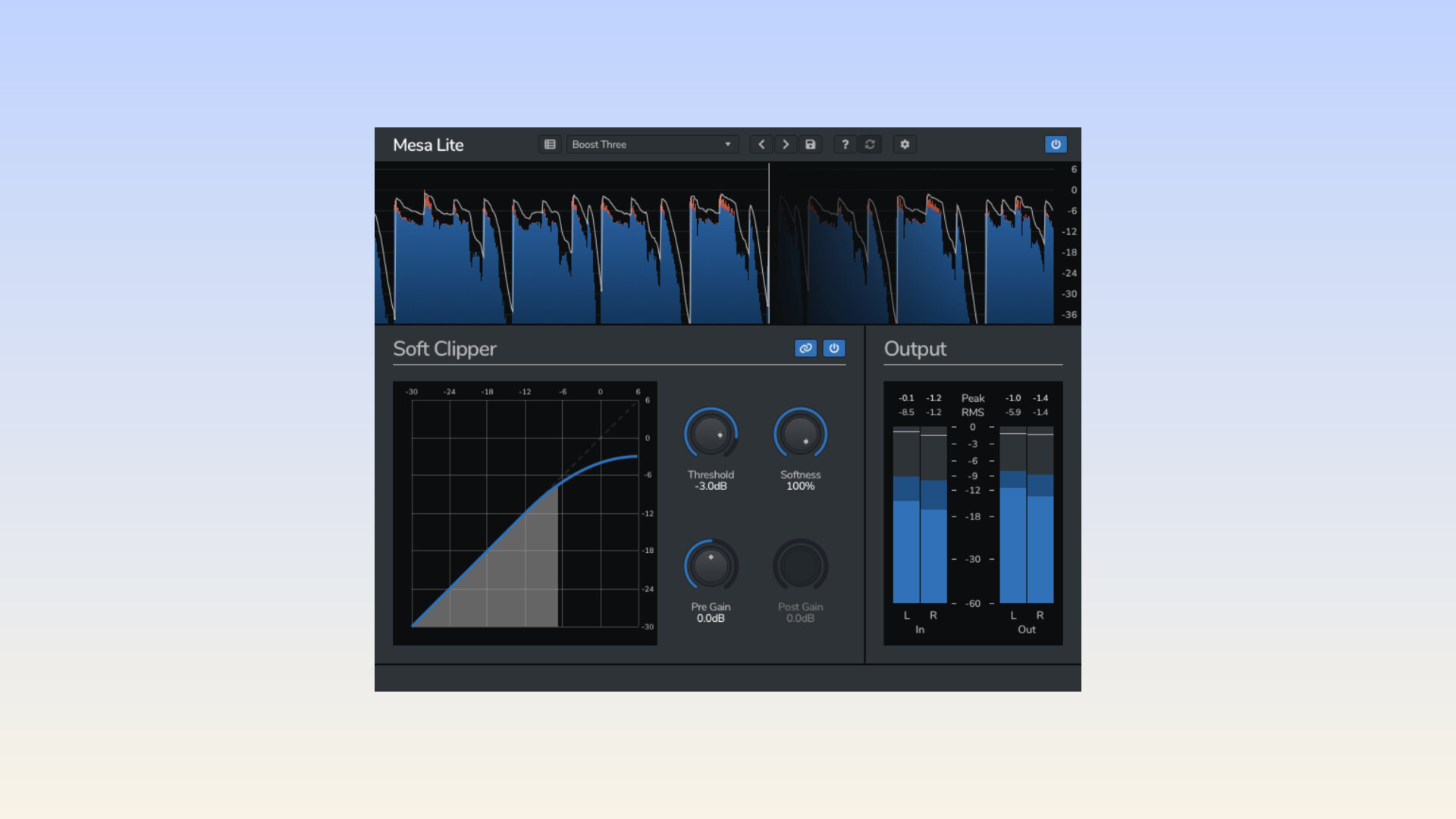The image size is (1456, 819).
Task: Open the help question mark
Action: (845, 144)
